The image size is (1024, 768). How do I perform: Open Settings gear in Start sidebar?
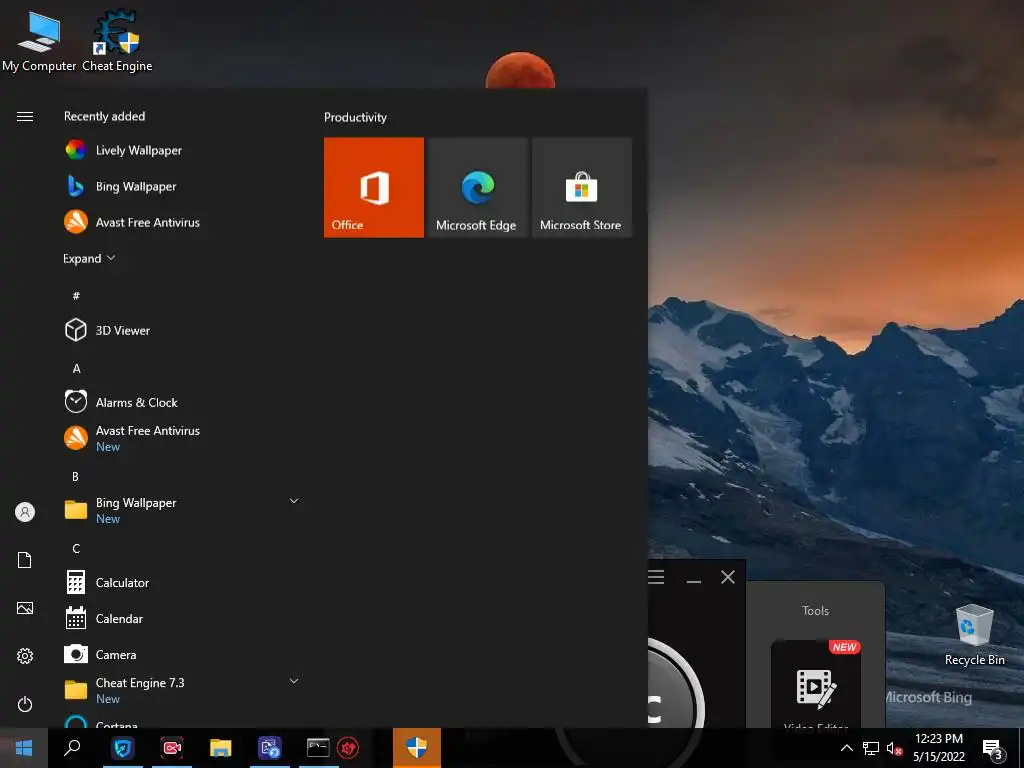click(25, 656)
